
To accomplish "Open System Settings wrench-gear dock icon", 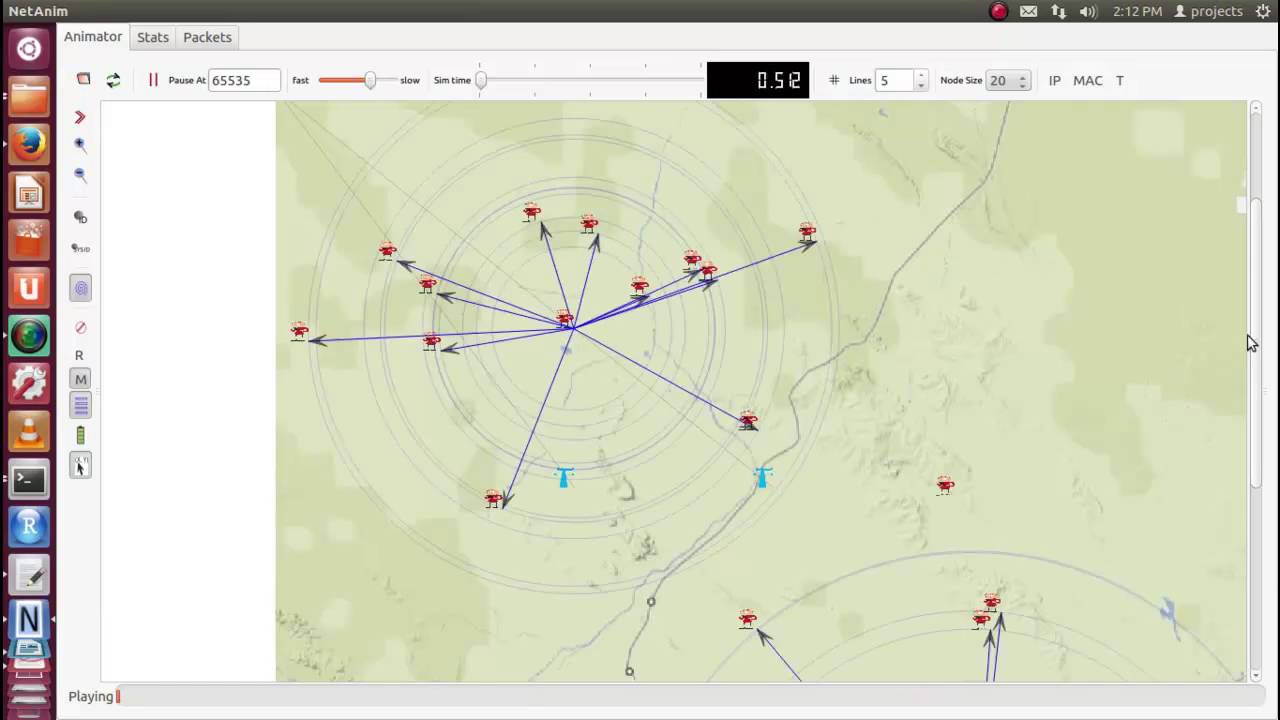I will point(29,384).
